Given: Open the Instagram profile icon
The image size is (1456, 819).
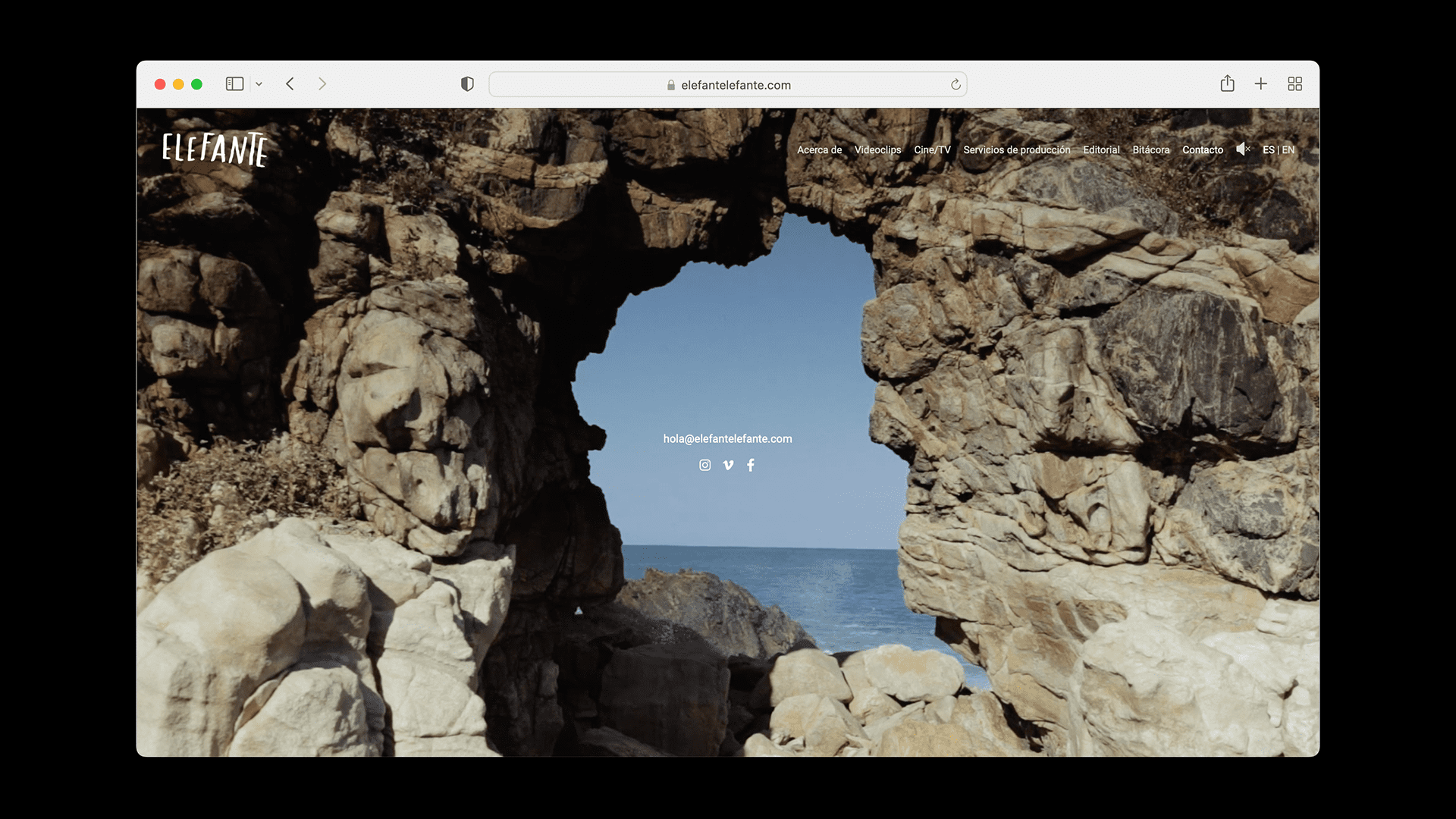Looking at the screenshot, I should point(705,465).
